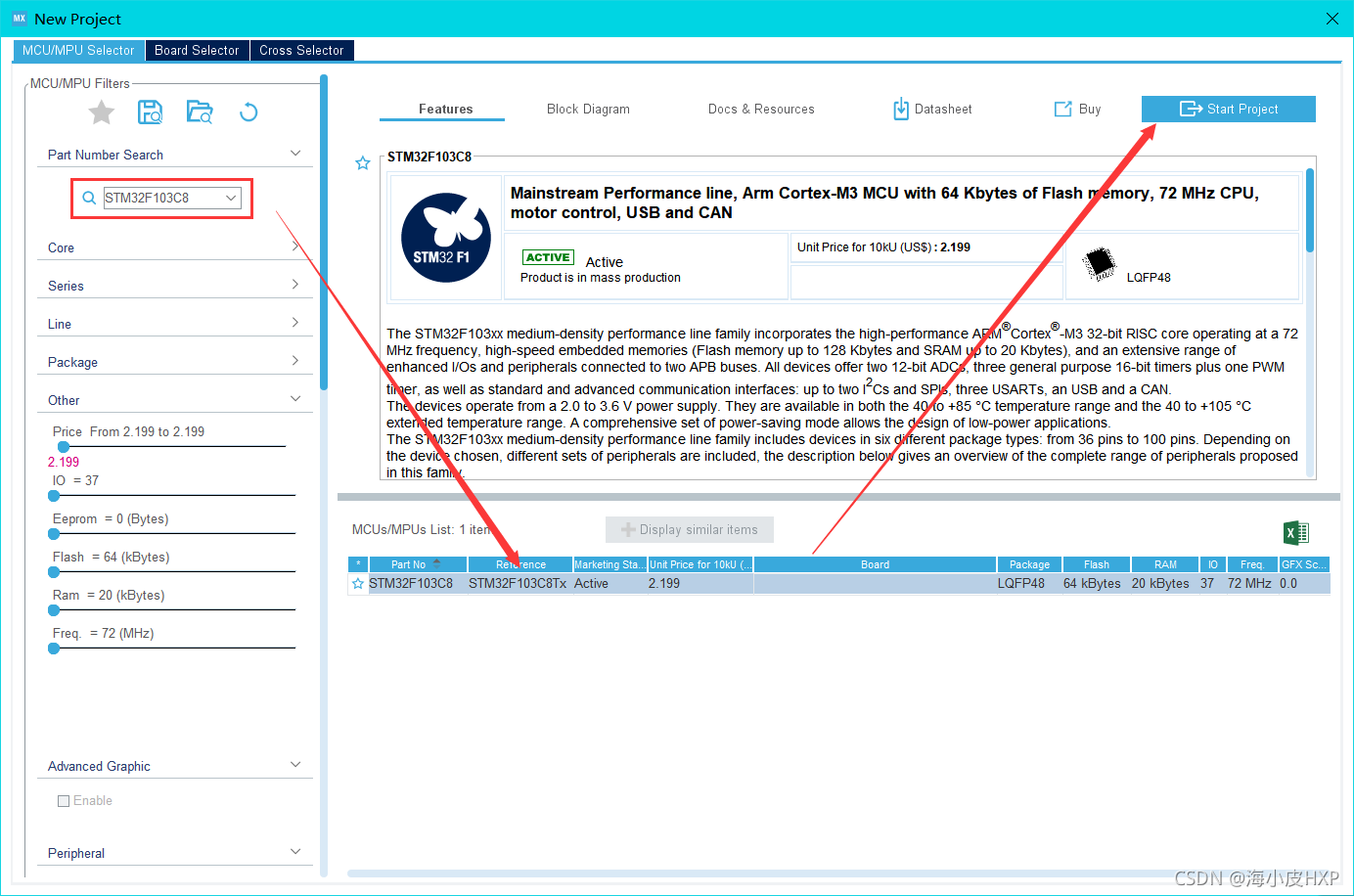The image size is (1354, 896).
Task: Click the 20 kBytes RAM cell
Action: pos(1160,584)
